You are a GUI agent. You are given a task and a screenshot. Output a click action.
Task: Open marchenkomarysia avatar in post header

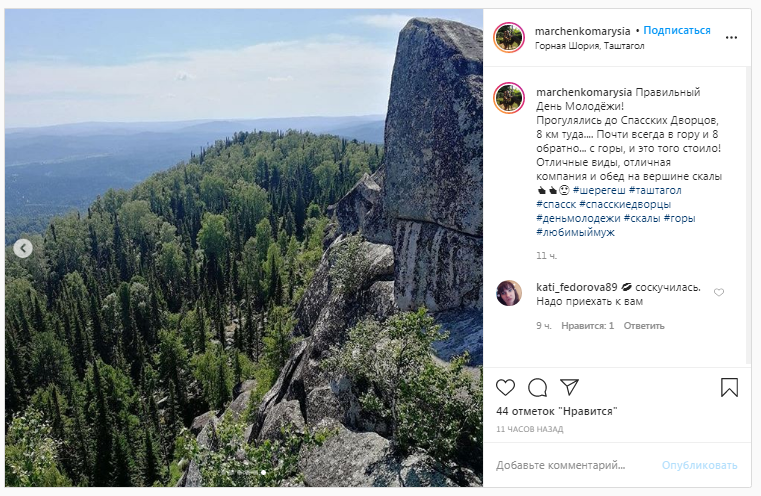coord(509,37)
